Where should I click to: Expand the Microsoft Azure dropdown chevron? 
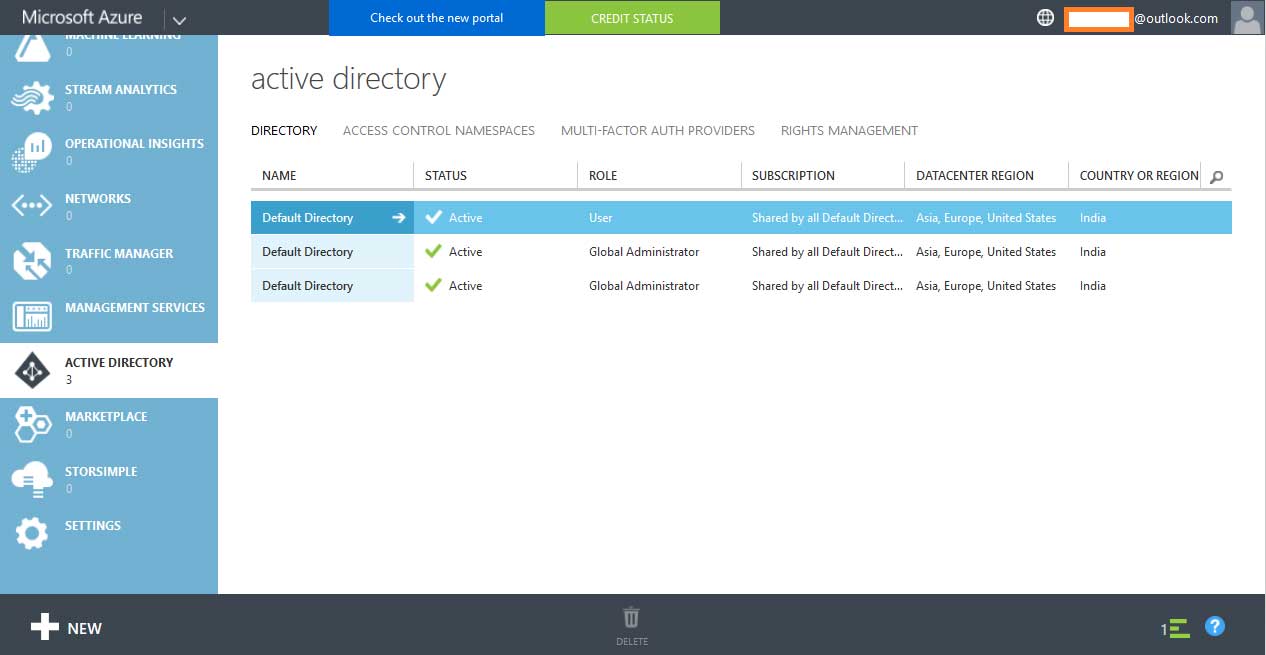point(178,19)
